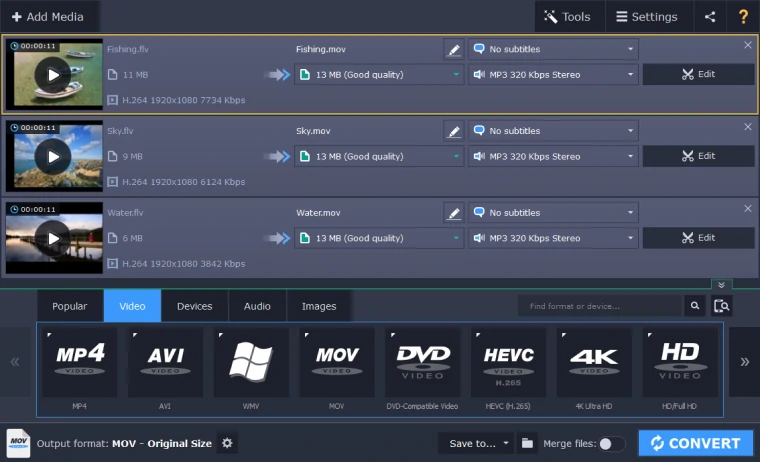Open output size dropdown for Sky.mov
This screenshot has height=462, width=760.
tap(379, 157)
